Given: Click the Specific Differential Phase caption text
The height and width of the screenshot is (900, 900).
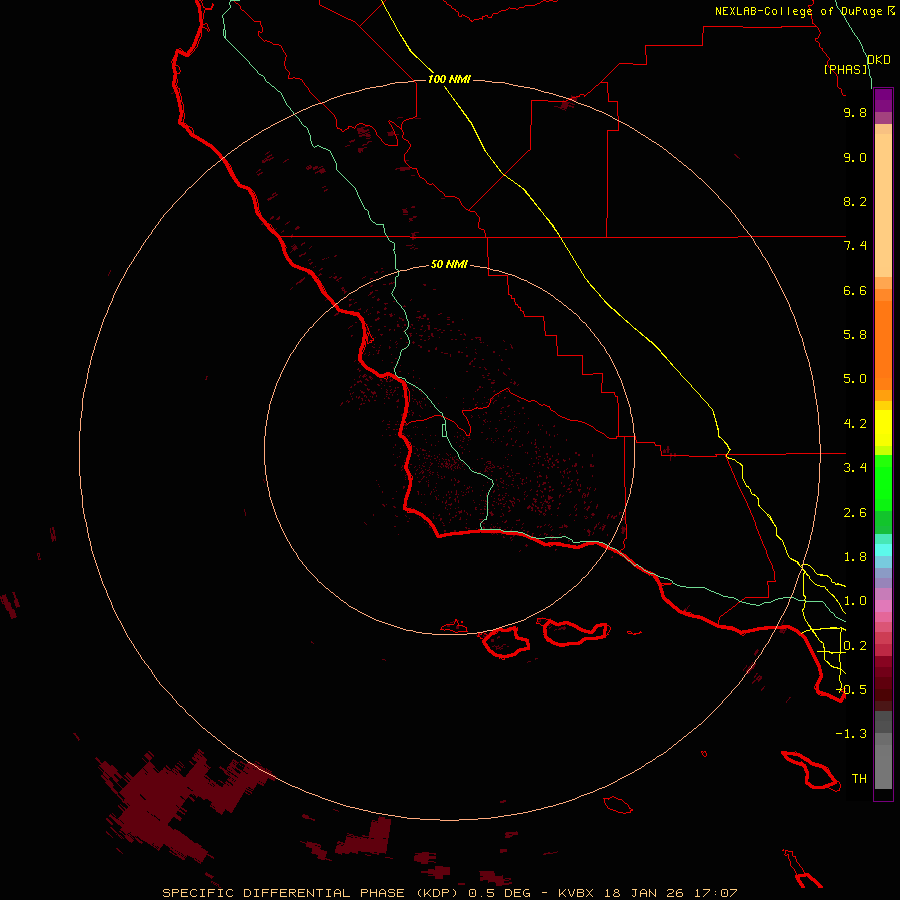Looking at the screenshot, I should coord(449,893).
